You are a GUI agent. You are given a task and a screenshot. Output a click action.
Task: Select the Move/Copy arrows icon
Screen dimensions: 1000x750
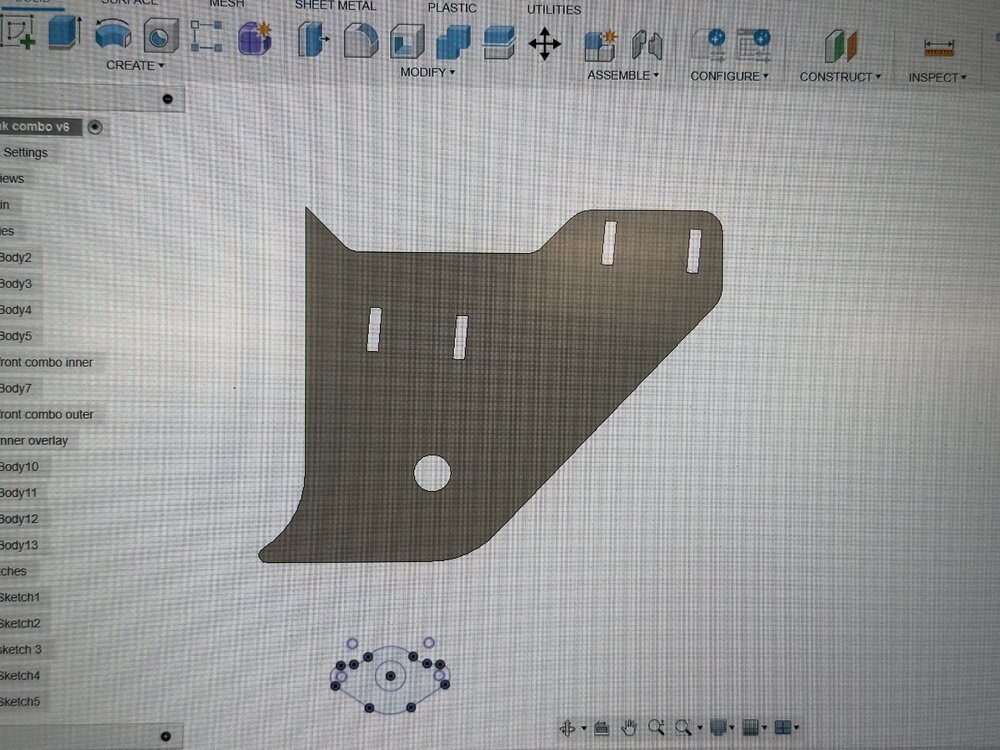[545, 44]
